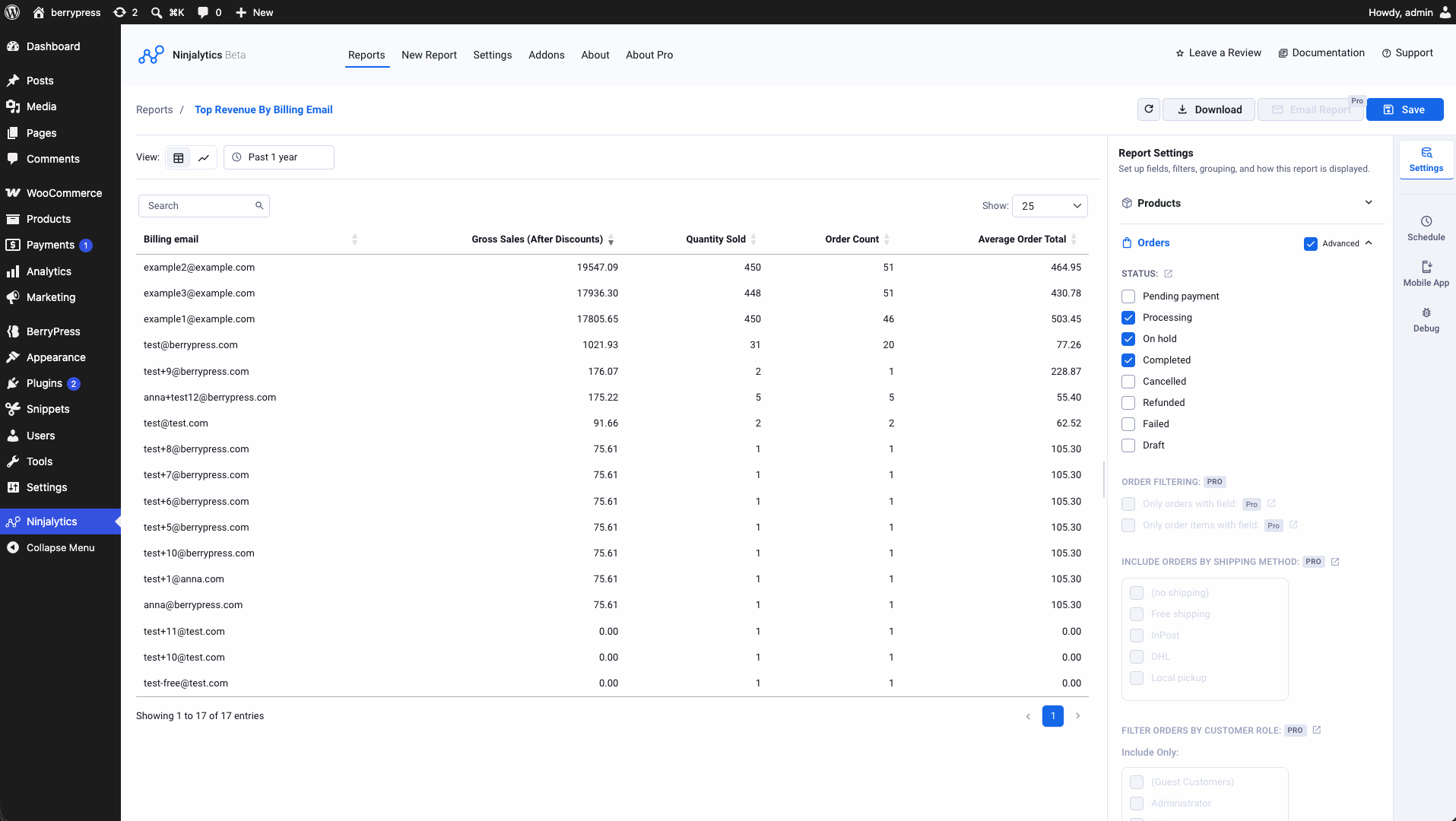Collapse the Orders section chevron
This screenshot has width=1456, height=821.
coord(1369,243)
